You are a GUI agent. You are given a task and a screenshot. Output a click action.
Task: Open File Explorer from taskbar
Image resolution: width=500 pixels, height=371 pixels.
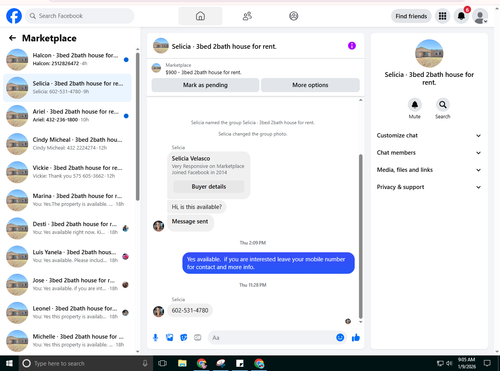tap(182, 363)
